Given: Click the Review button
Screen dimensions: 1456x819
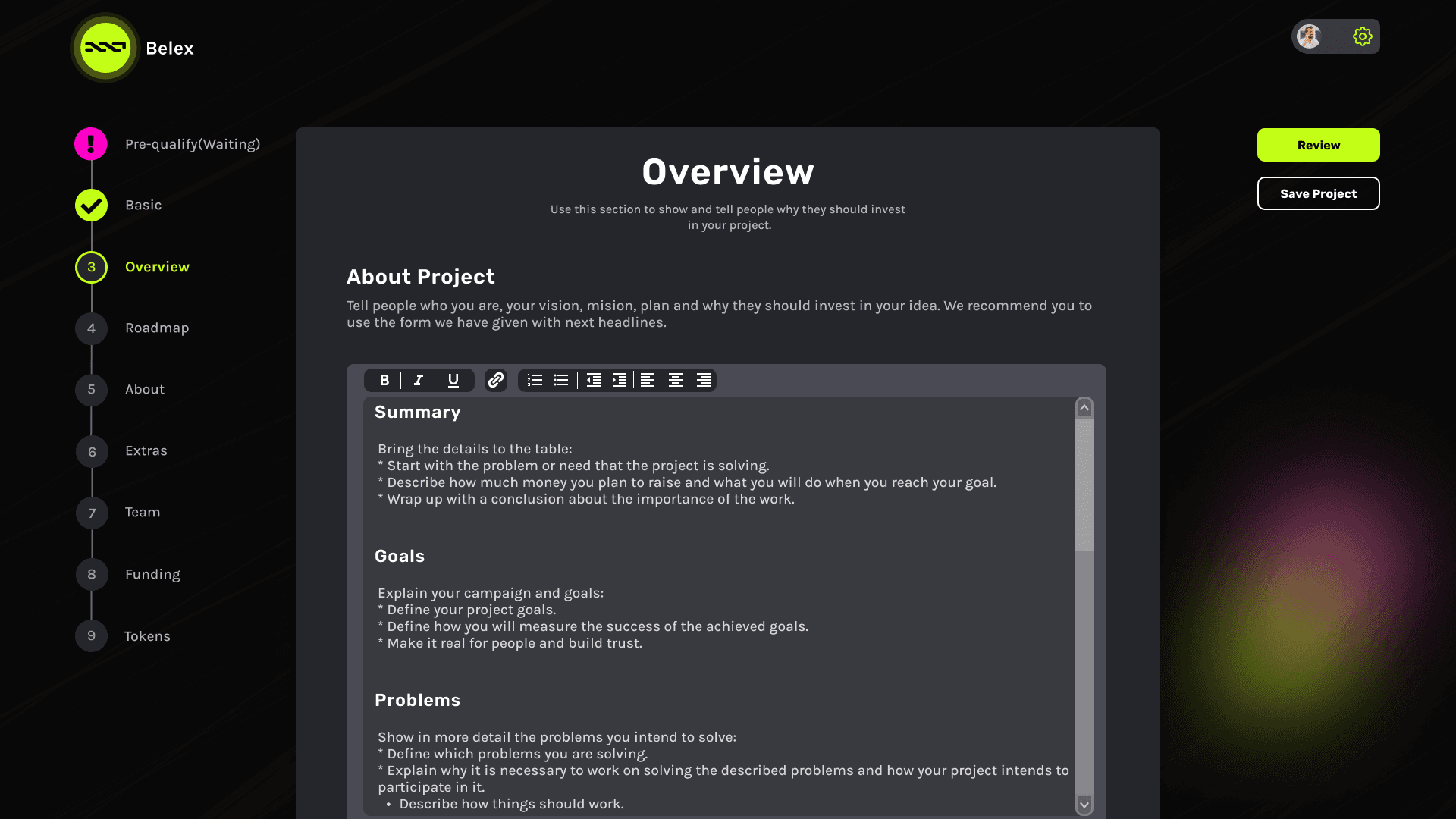Looking at the screenshot, I should [x=1318, y=144].
